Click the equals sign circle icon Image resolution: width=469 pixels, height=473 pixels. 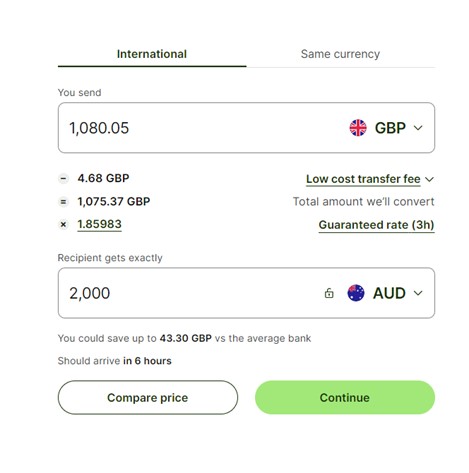63,202
